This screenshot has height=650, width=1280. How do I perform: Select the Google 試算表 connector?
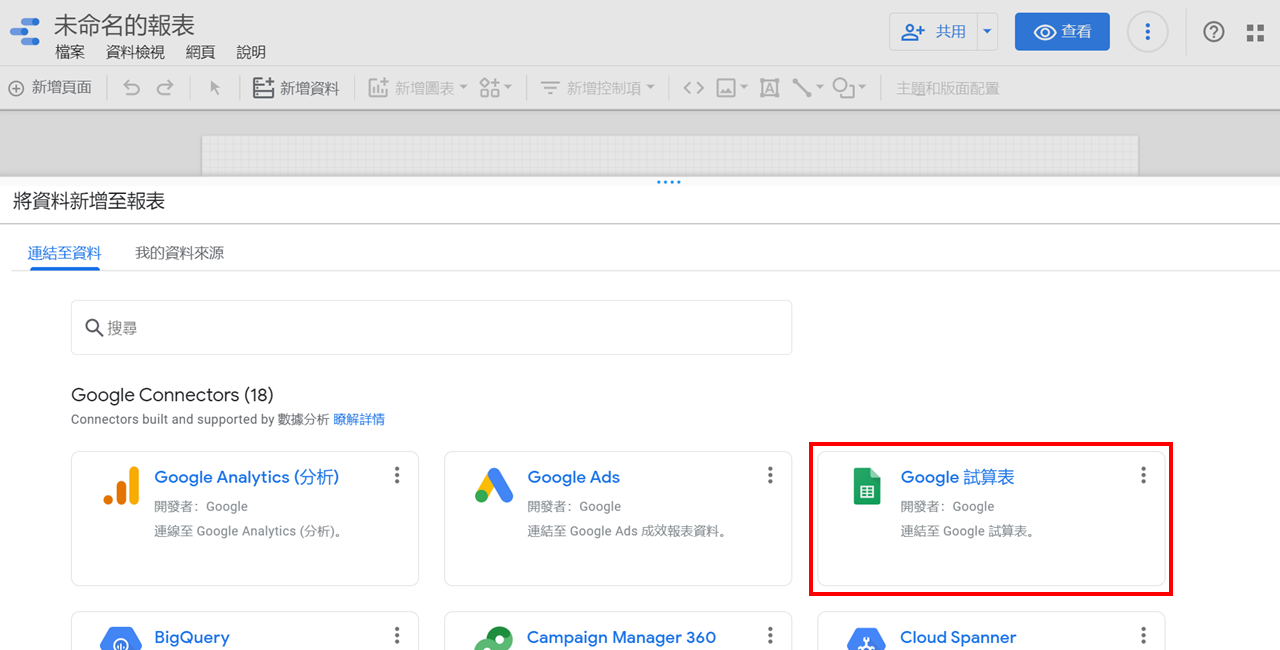tap(991, 518)
